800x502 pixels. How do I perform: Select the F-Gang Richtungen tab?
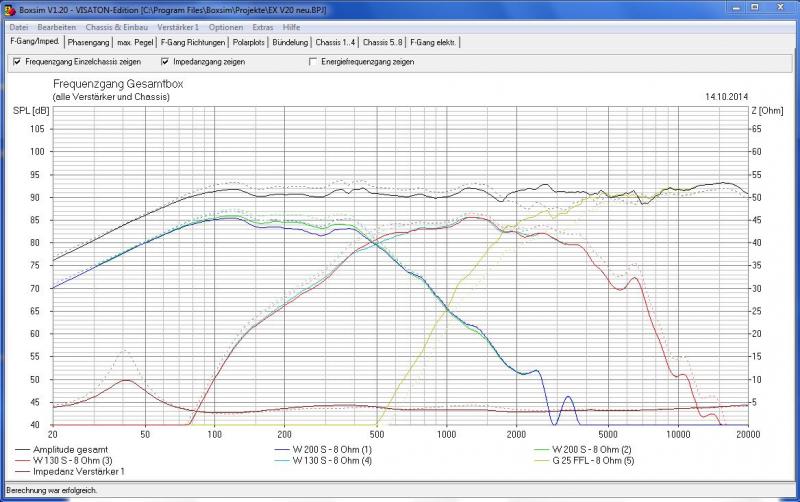(x=193, y=42)
